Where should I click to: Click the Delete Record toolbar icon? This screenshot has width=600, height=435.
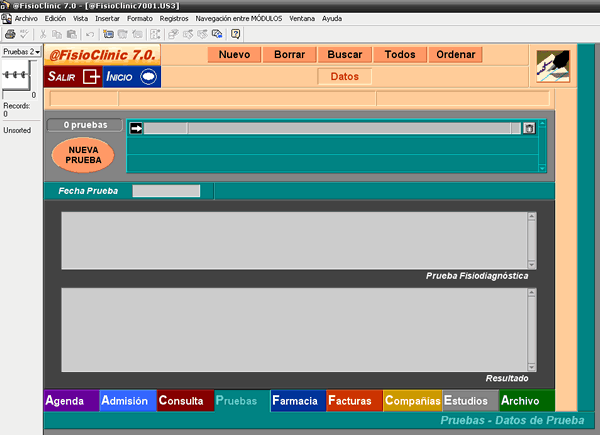click(137, 34)
